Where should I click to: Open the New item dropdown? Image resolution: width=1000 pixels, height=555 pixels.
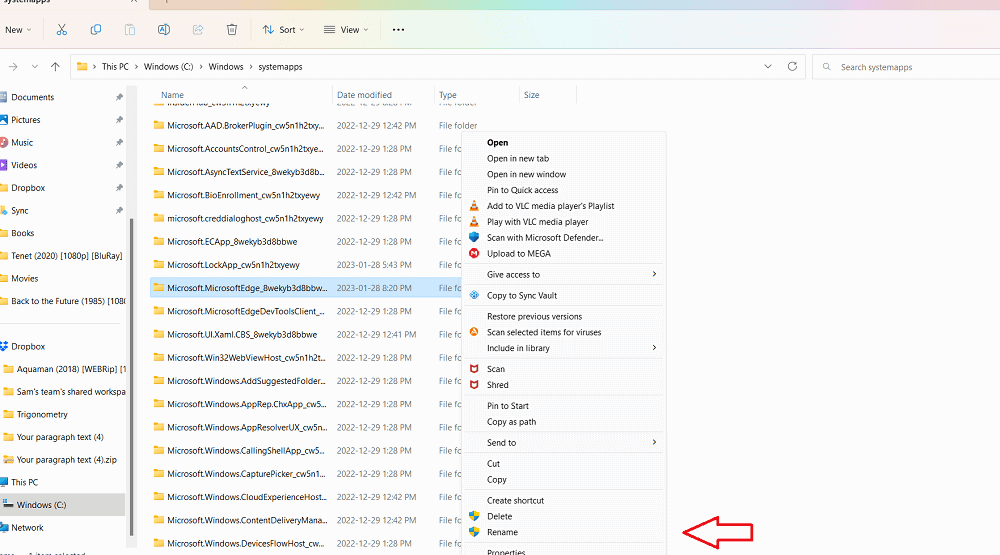click(18, 29)
